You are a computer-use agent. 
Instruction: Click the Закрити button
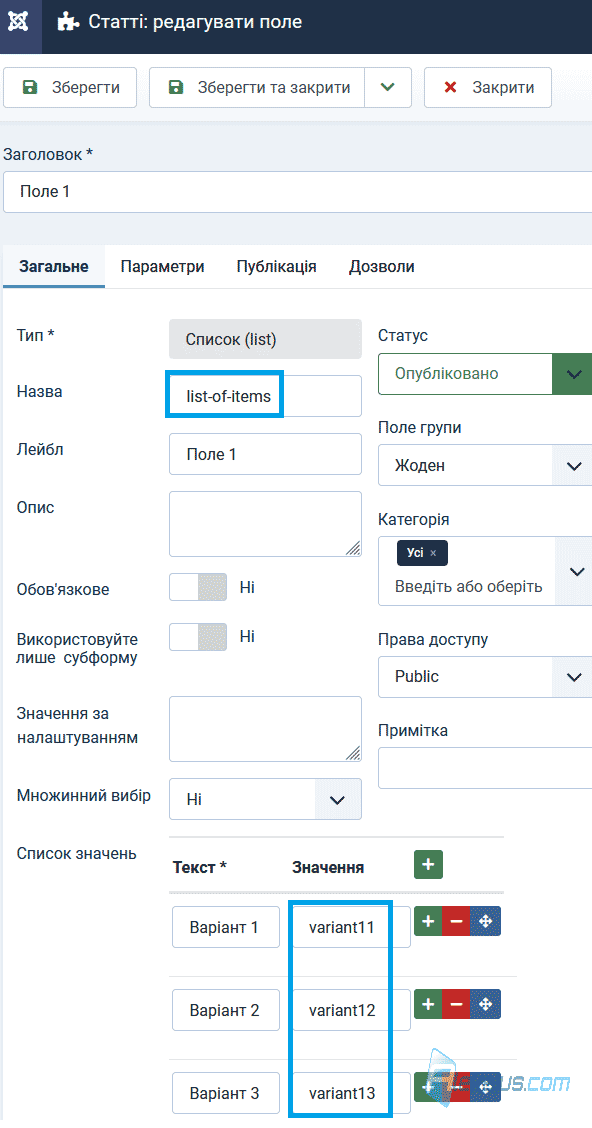[488, 88]
